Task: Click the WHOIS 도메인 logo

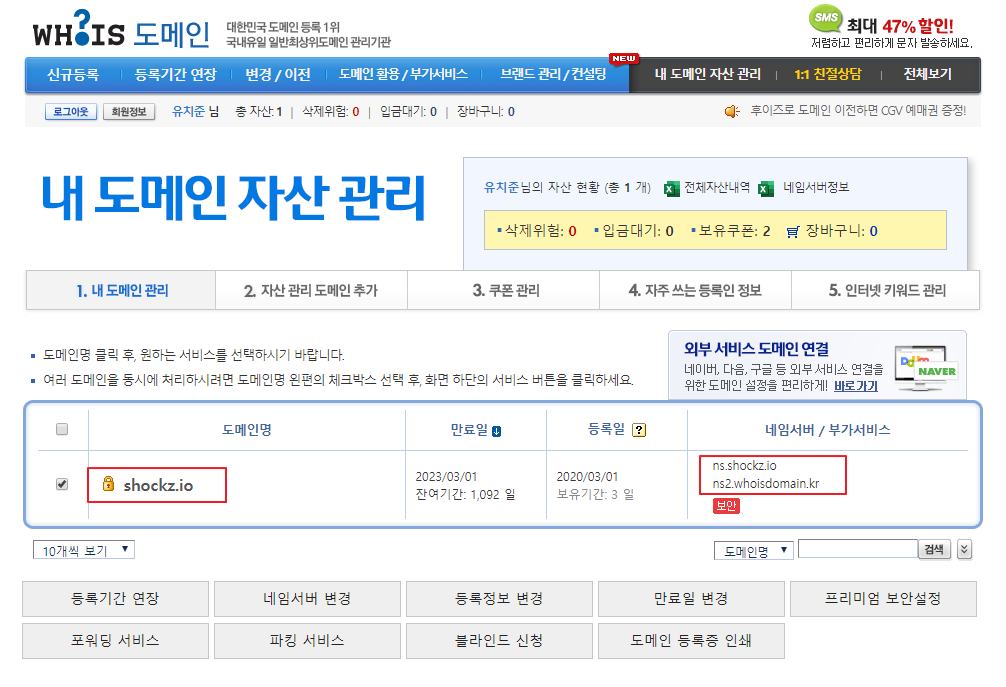Action: point(120,32)
